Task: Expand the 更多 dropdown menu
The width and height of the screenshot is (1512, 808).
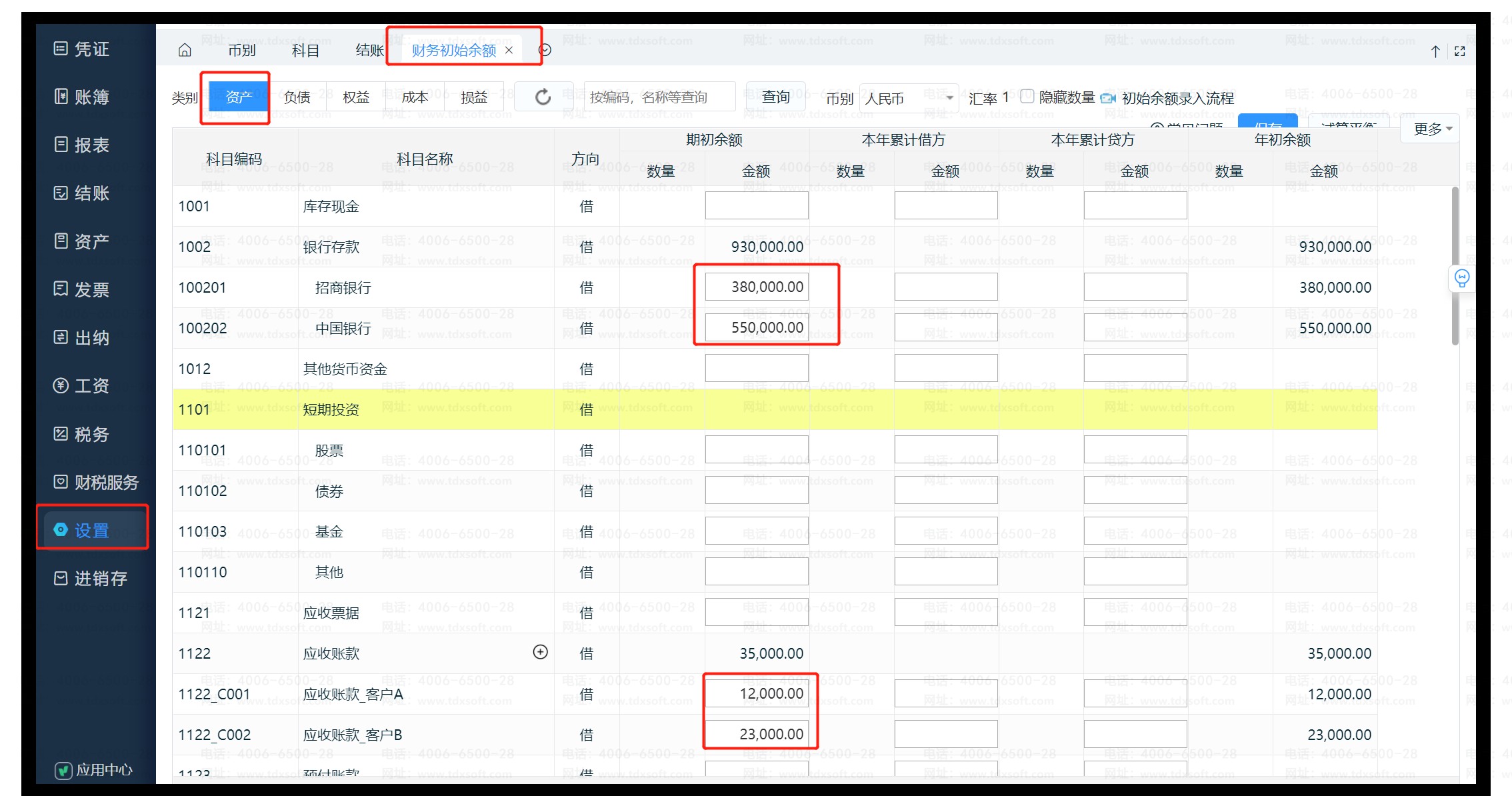Action: pyautogui.click(x=1433, y=129)
